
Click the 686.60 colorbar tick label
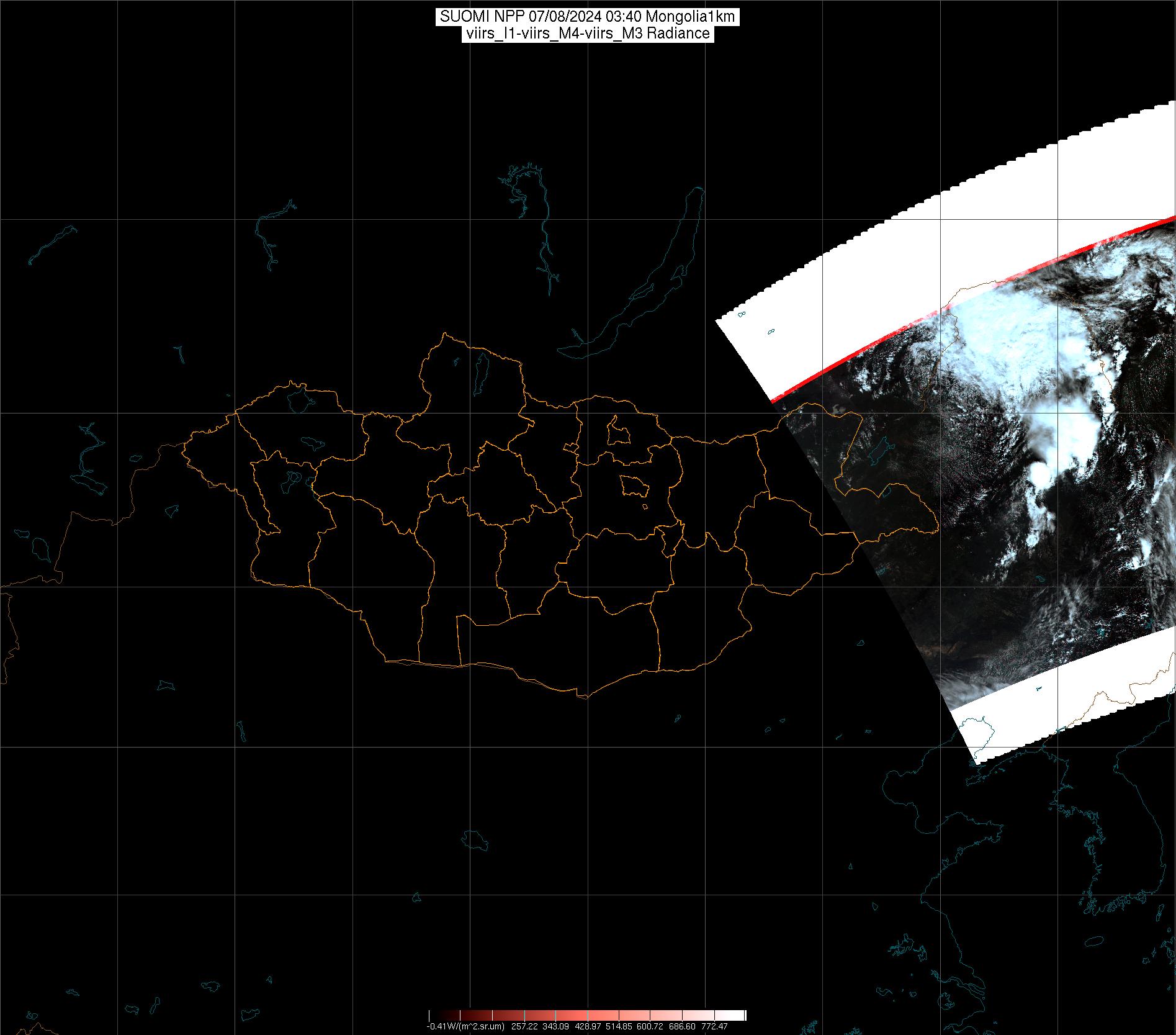coord(681,1027)
